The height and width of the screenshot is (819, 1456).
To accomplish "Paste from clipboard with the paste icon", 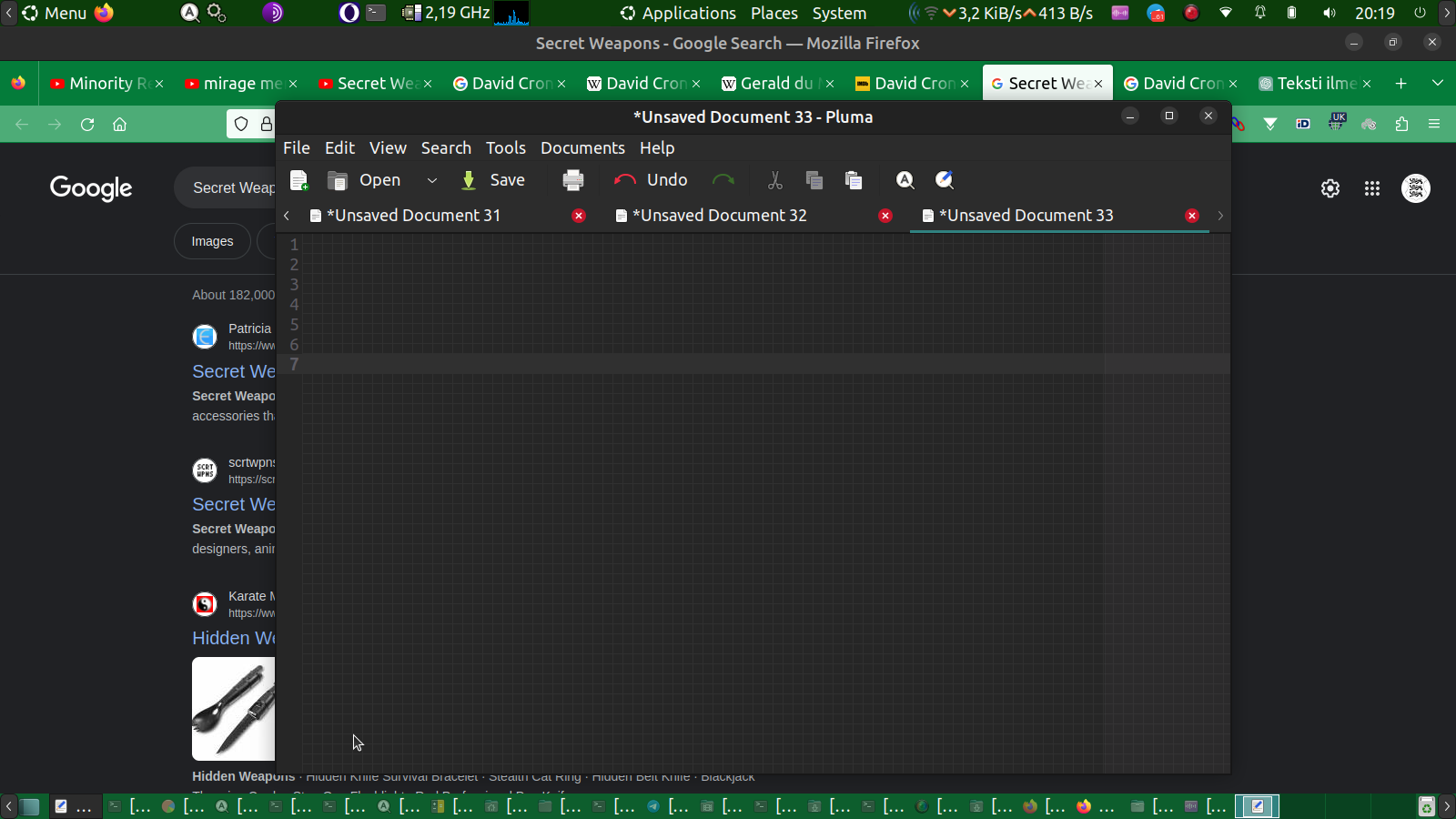I will pos(854,180).
